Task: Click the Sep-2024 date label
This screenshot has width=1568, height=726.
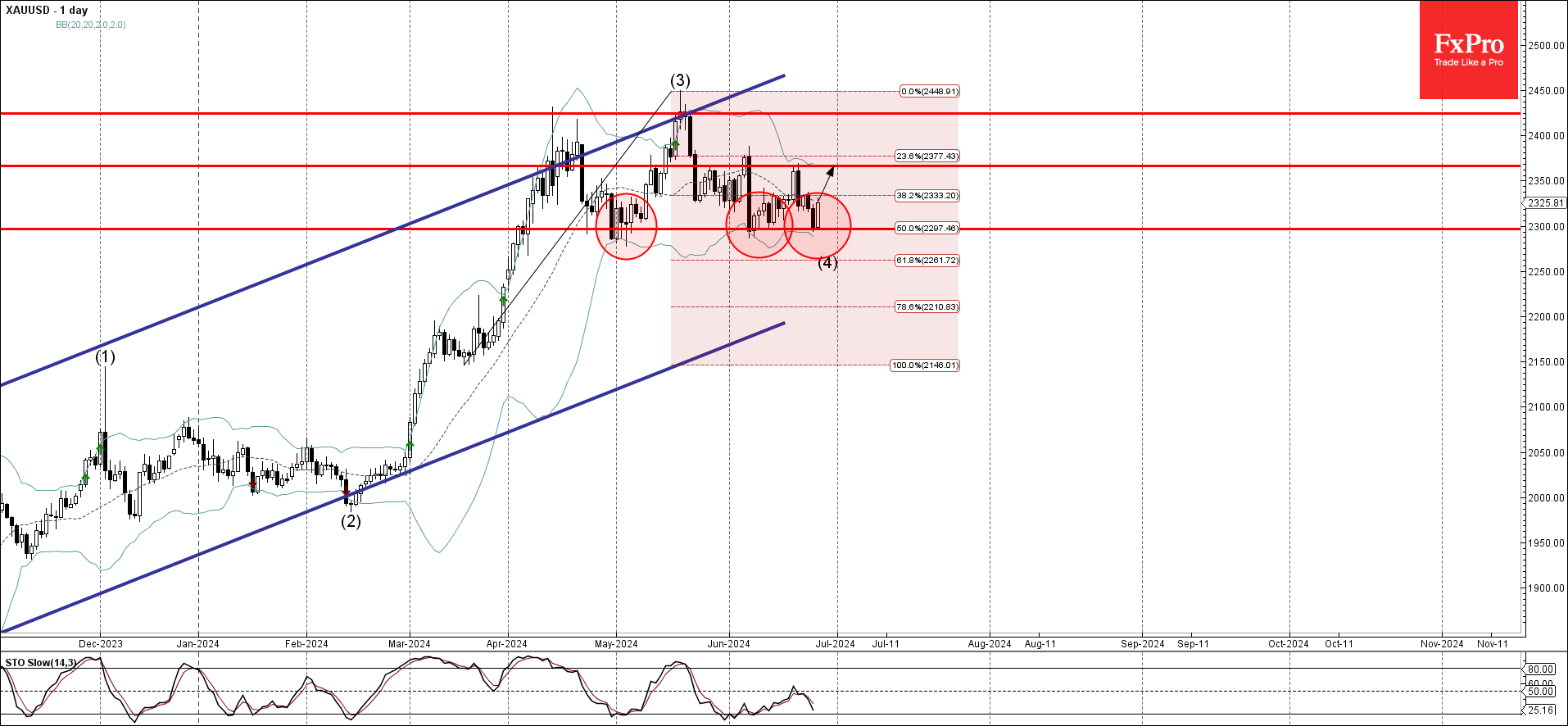Action: [x=1143, y=644]
